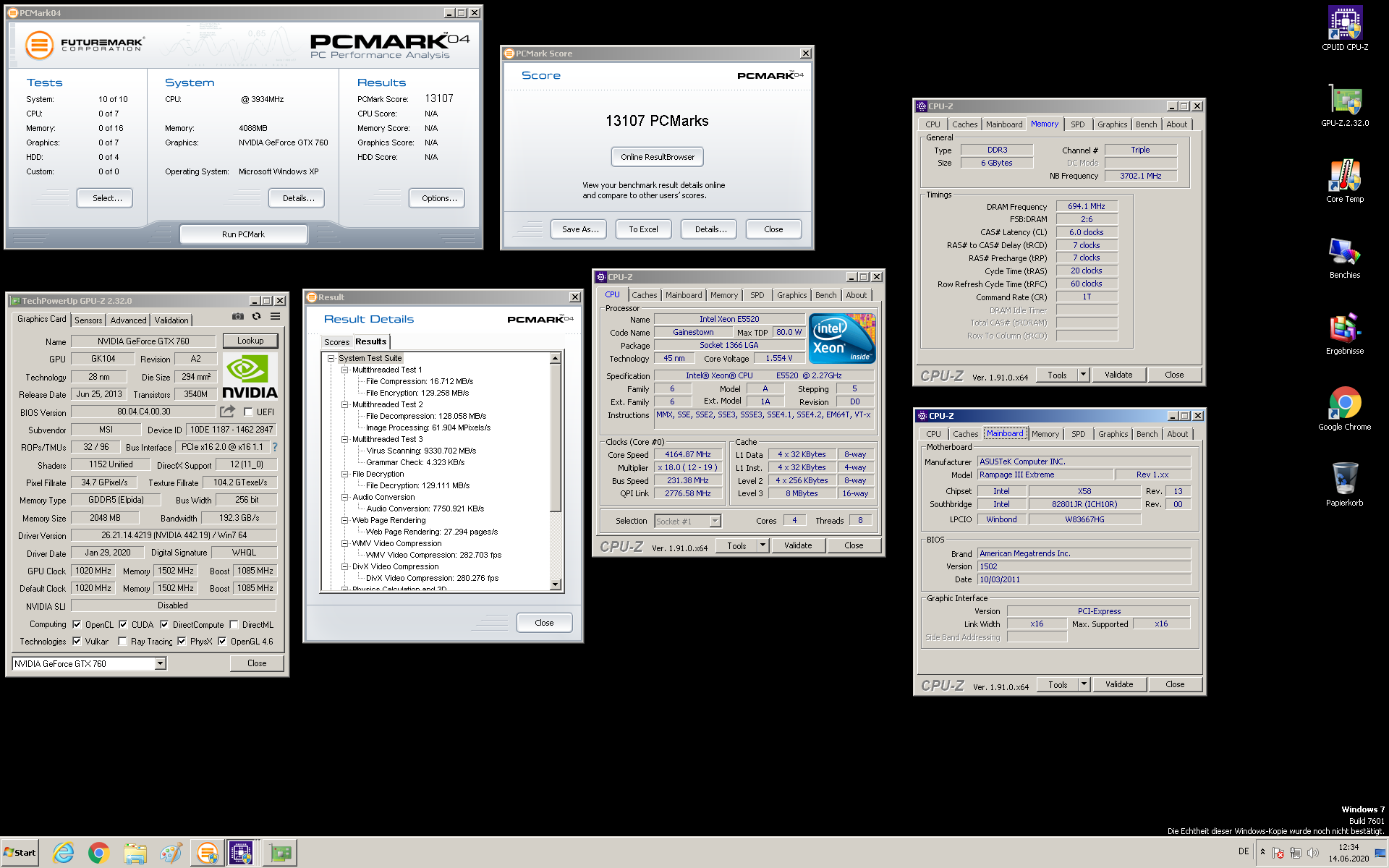Open Socket #1 selection dropdown

tap(715, 521)
